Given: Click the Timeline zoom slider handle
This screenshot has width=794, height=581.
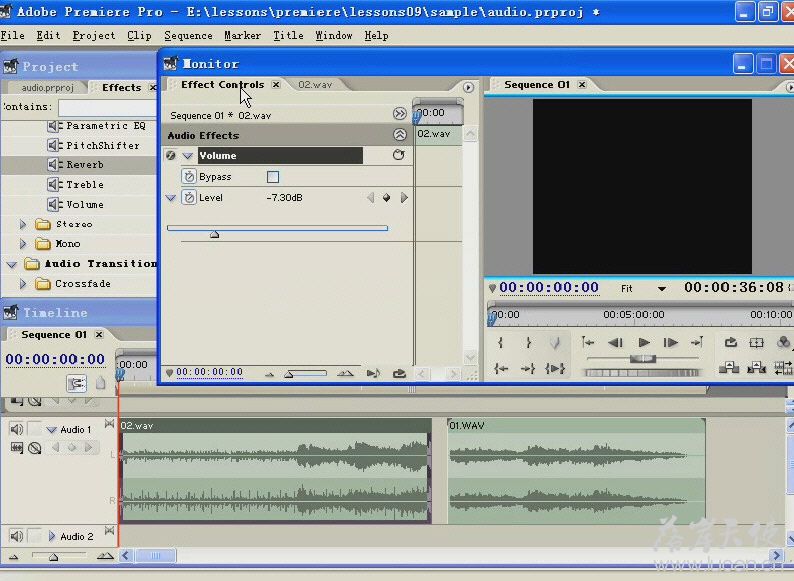Looking at the screenshot, I should pyautogui.click(x=53, y=557).
